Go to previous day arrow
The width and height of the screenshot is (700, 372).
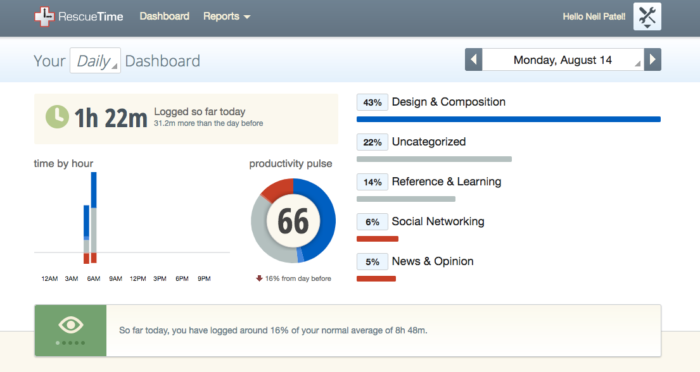pos(474,59)
